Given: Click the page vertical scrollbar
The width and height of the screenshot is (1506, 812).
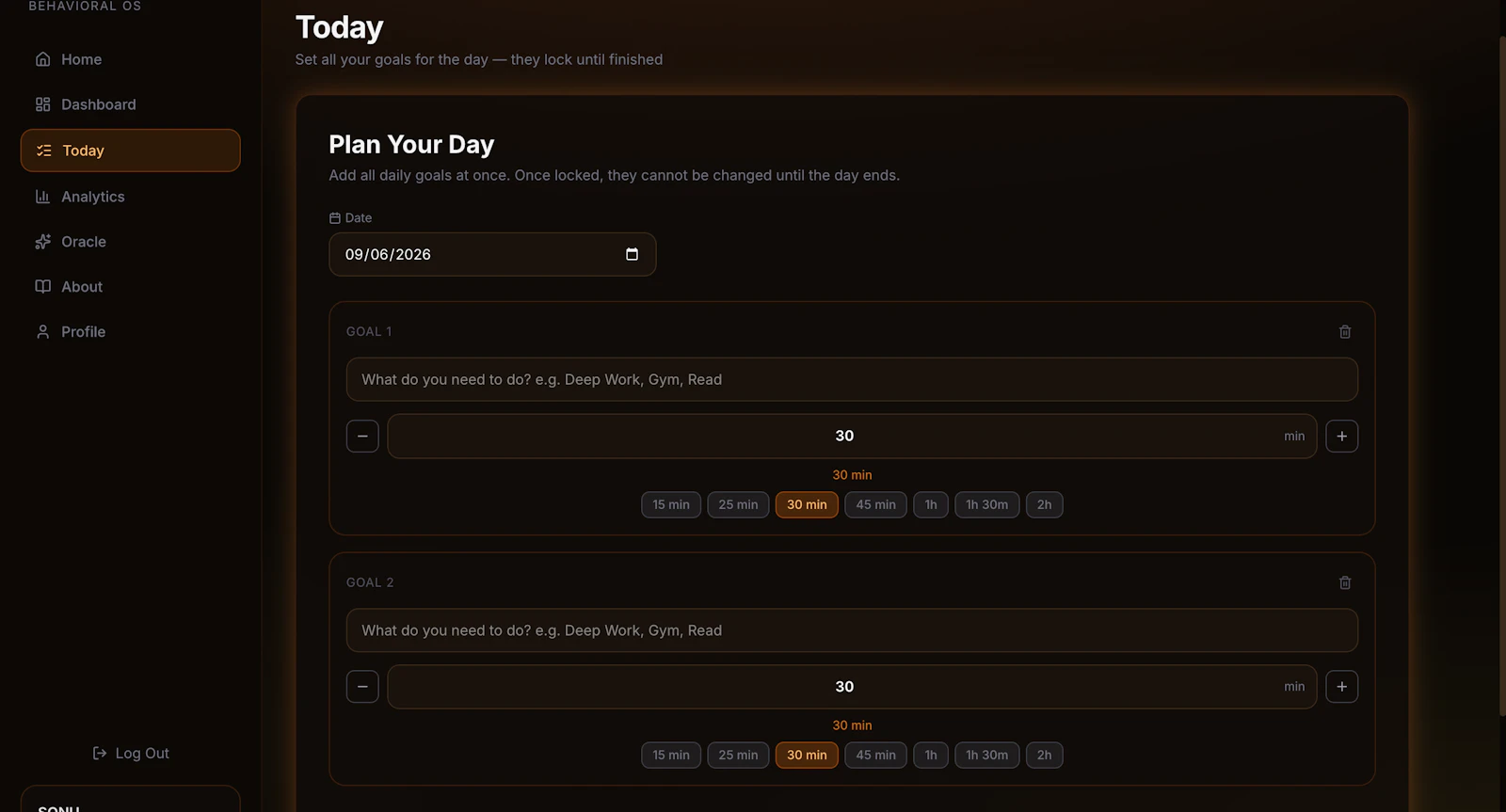Looking at the screenshot, I should (1502, 376).
